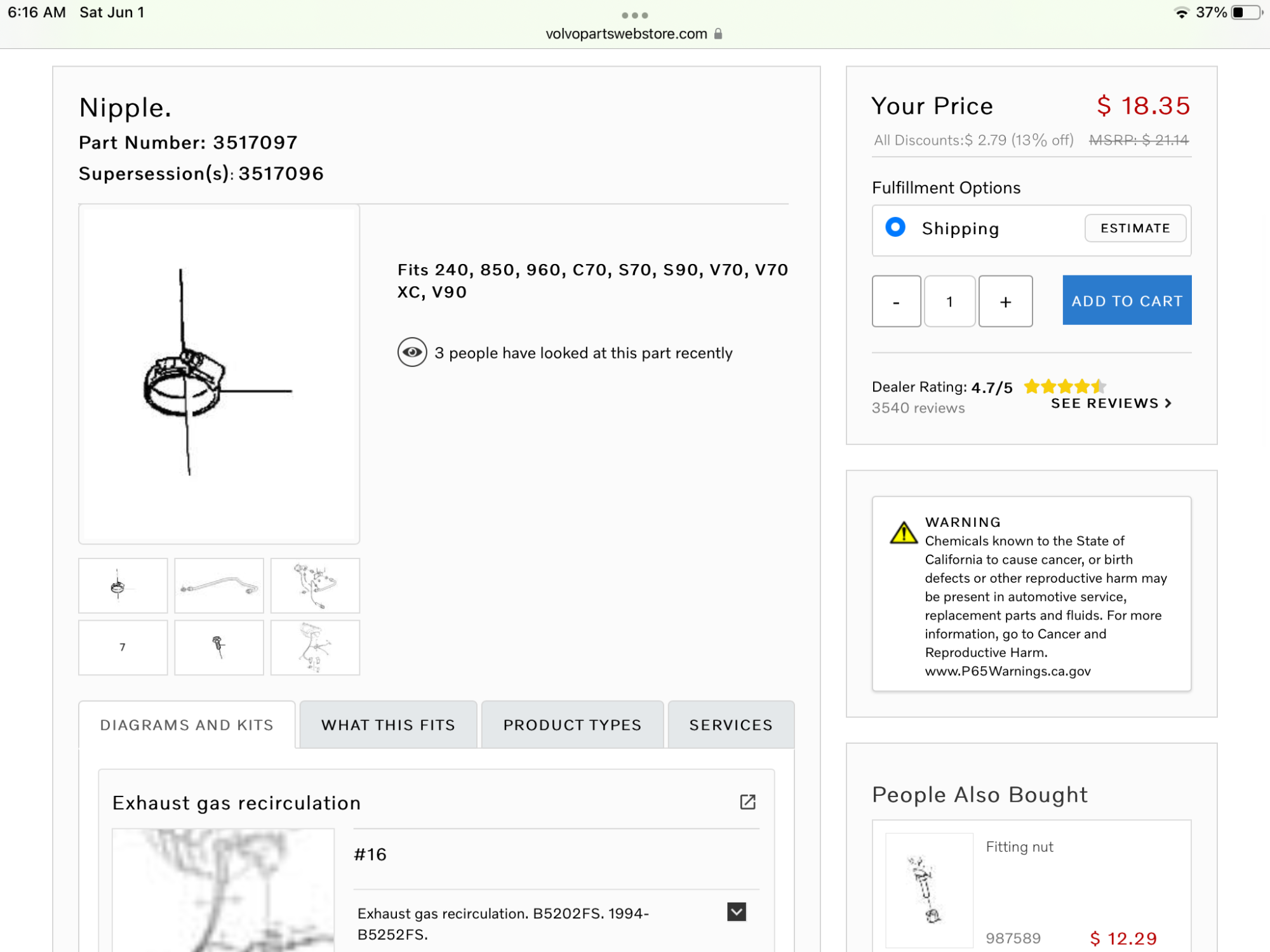
Task: Click the Estimate shipping button
Action: [x=1135, y=228]
